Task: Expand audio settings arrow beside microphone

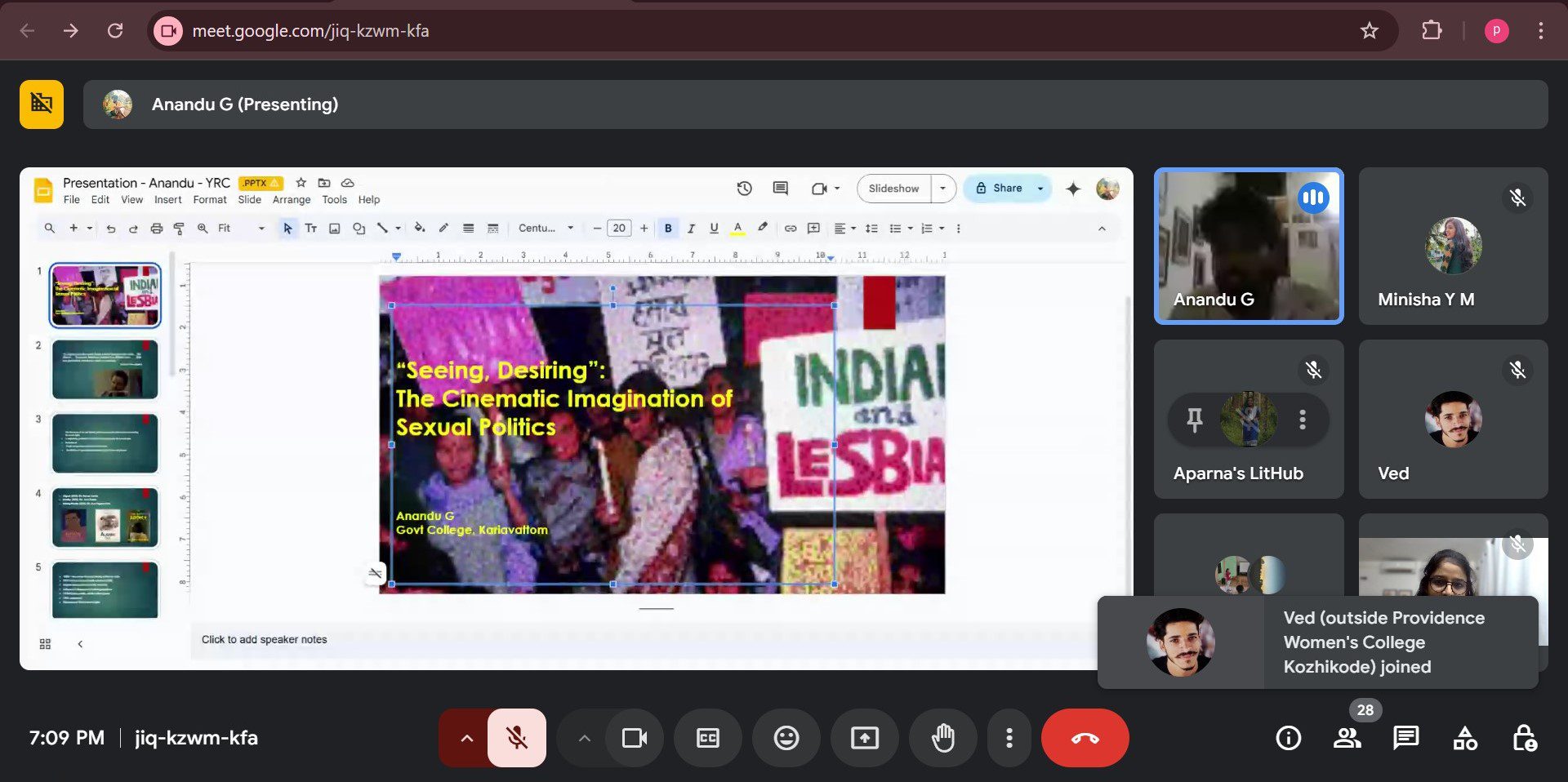Action: pos(466,738)
